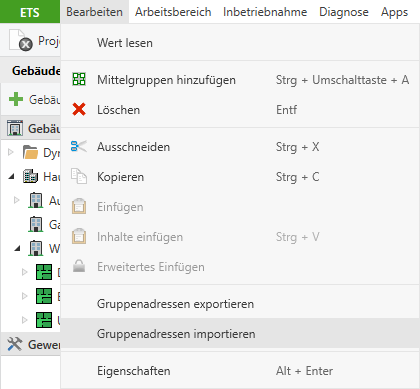This screenshot has width=420, height=389.
Task: Expand the last green room tree node
Action: tap(24, 320)
